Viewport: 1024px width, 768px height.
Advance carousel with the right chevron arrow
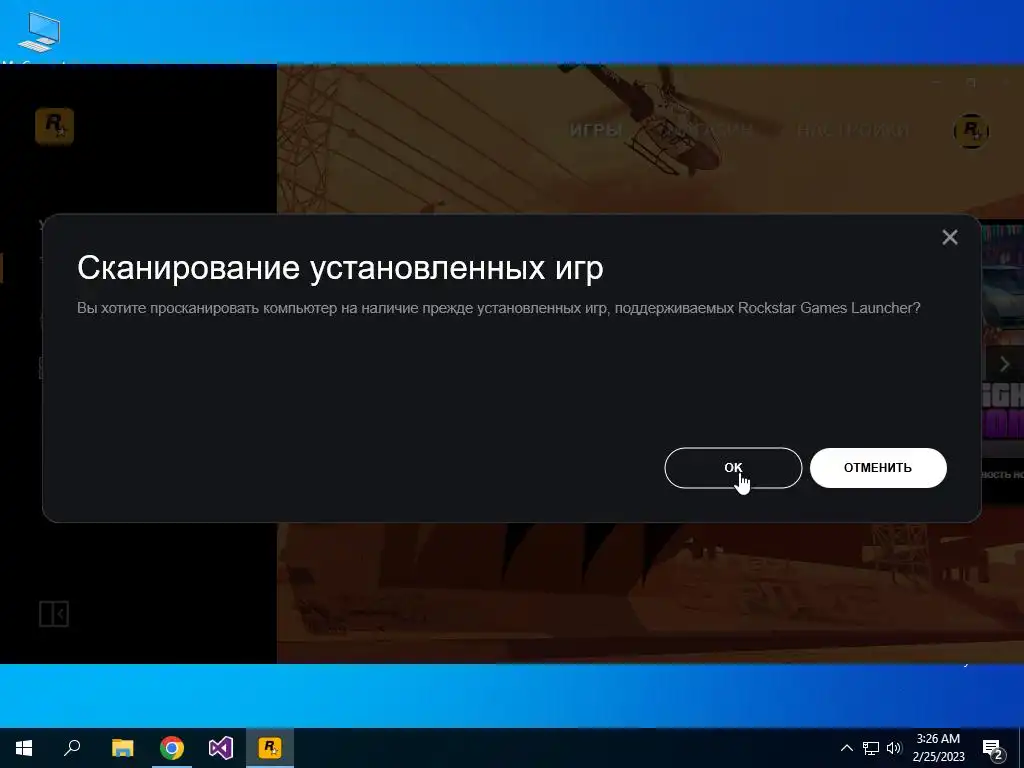click(x=1004, y=364)
